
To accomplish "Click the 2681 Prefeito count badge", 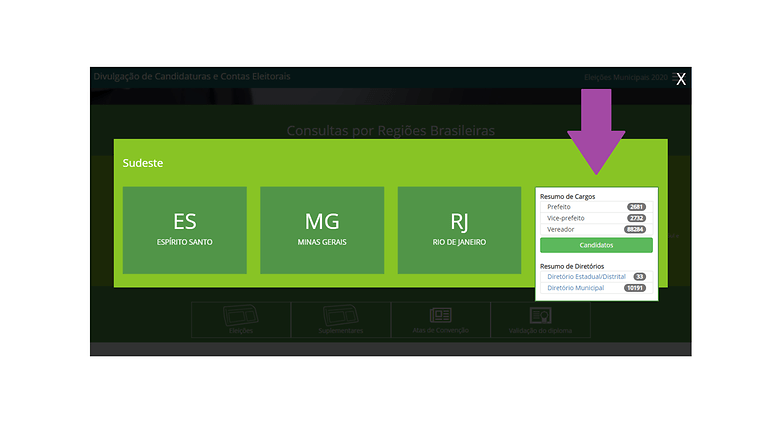I will 636,207.
